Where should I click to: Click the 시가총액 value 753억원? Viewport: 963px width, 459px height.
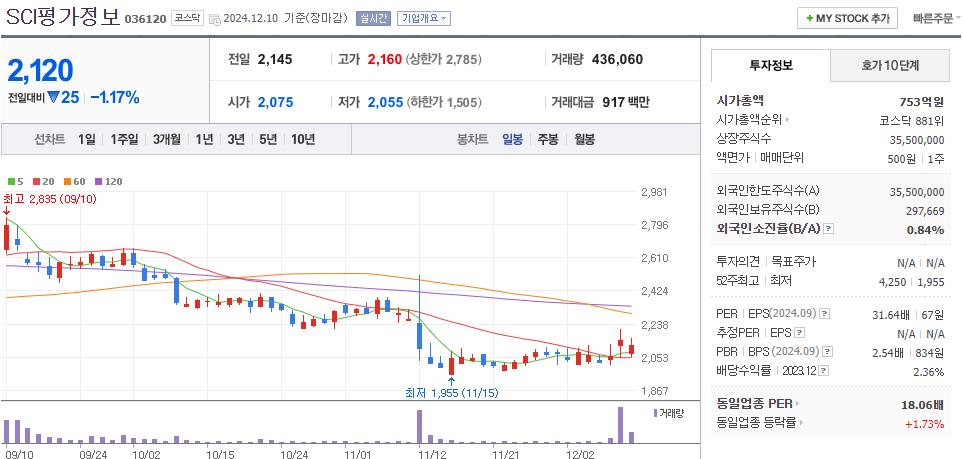(x=921, y=102)
